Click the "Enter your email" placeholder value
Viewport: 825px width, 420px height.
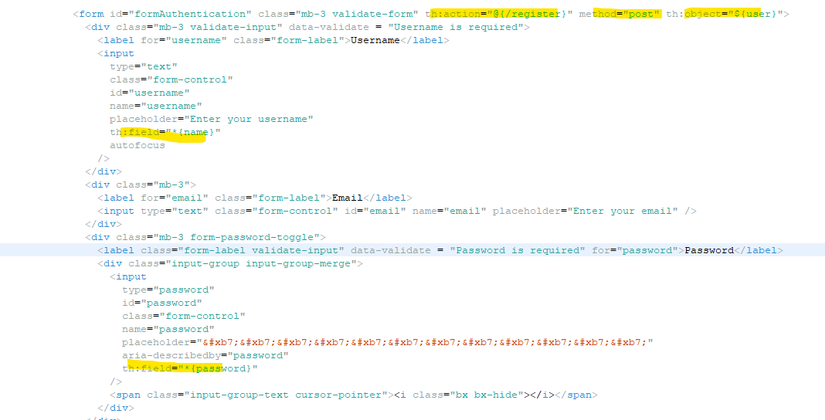point(622,211)
